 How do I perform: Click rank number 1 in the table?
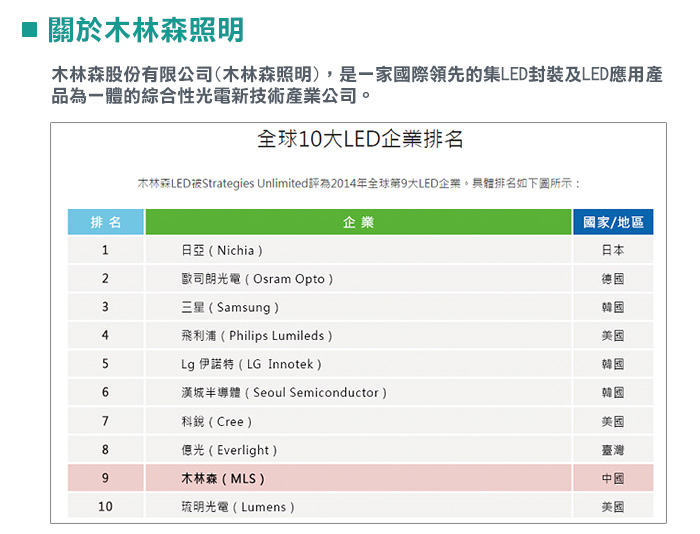(105, 250)
